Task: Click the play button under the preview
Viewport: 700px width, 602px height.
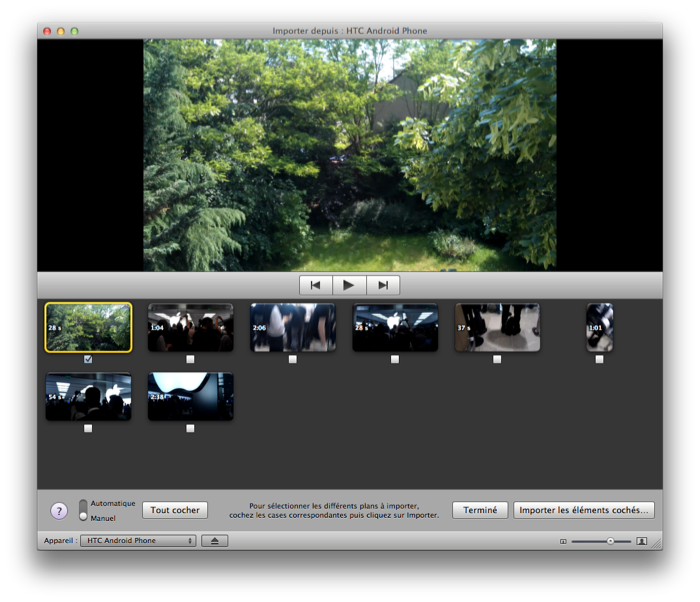Action: (x=349, y=285)
